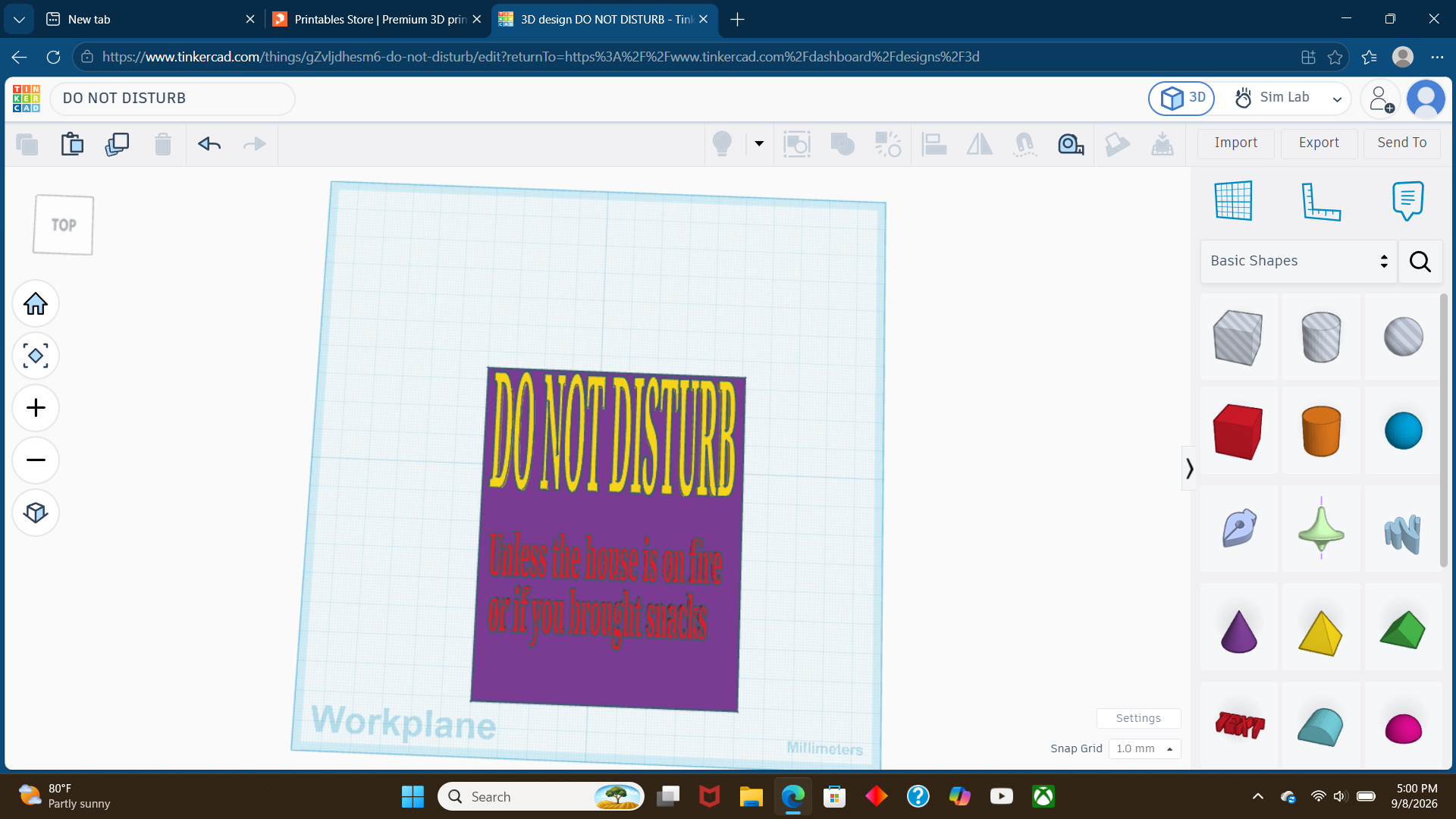
Task: Click the invite collaborator icon
Action: 1381,99
